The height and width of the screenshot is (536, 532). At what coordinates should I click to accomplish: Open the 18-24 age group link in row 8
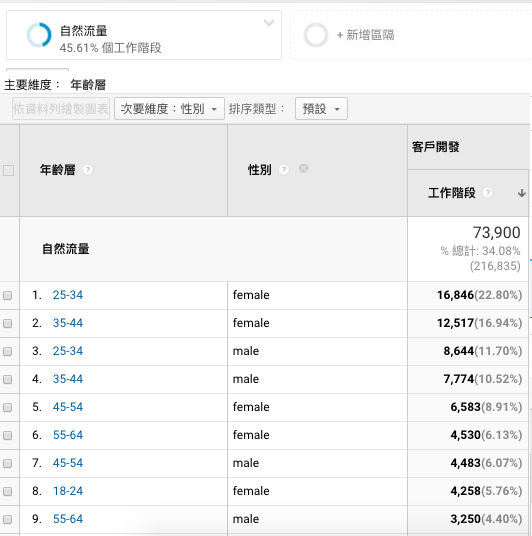pos(68,491)
